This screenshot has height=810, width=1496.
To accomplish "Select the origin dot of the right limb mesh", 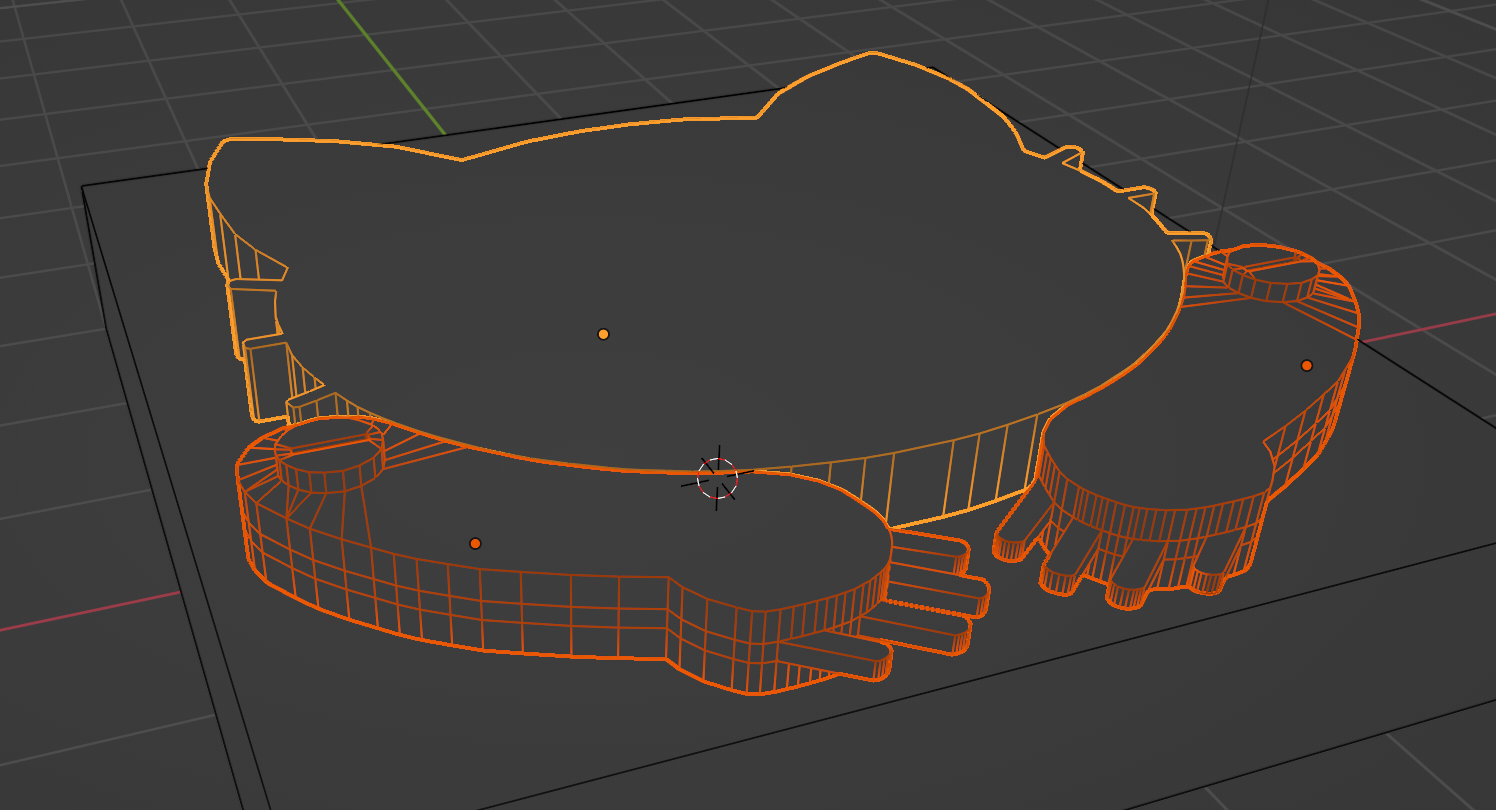I will (x=1306, y=366).
